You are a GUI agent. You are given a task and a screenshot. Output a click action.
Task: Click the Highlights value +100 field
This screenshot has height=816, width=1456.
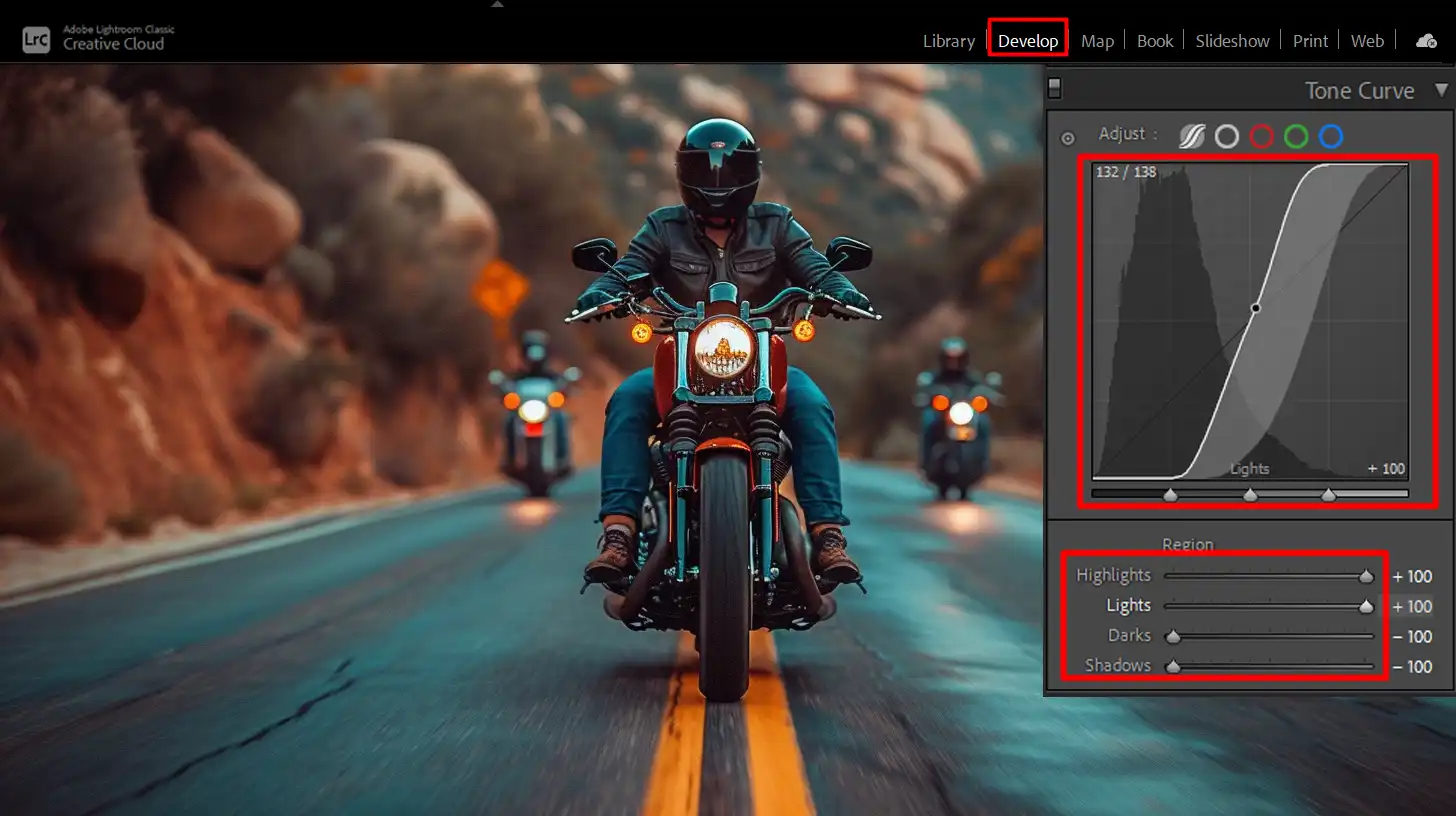coord(1412,577)
